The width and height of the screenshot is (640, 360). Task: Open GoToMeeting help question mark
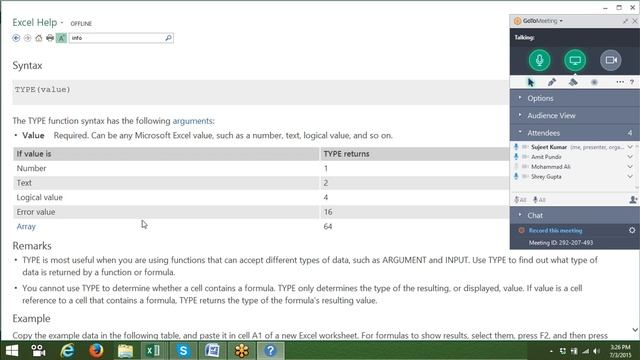tap(632, 82)
